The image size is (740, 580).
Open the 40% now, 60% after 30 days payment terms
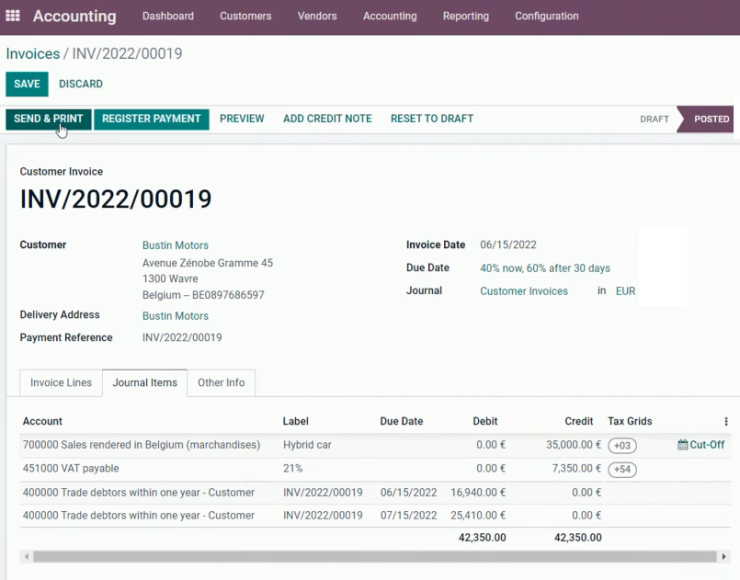tap(545, 268)
